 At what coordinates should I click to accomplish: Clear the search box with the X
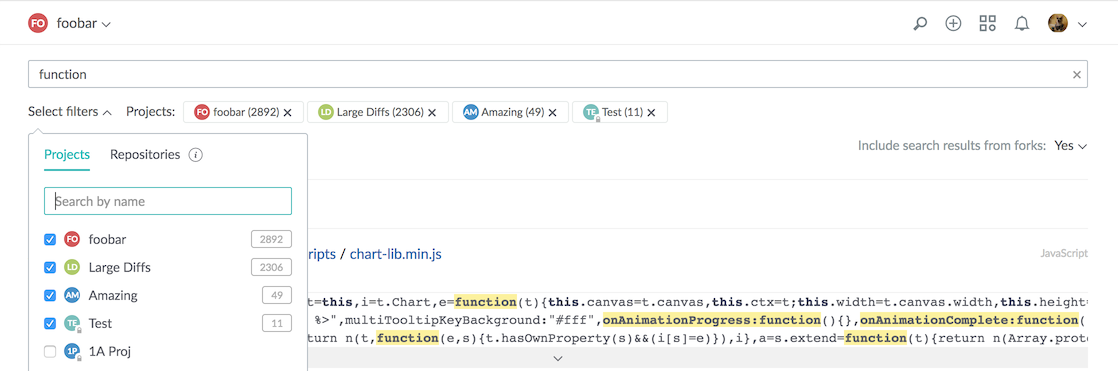[x=1077, y=74]
